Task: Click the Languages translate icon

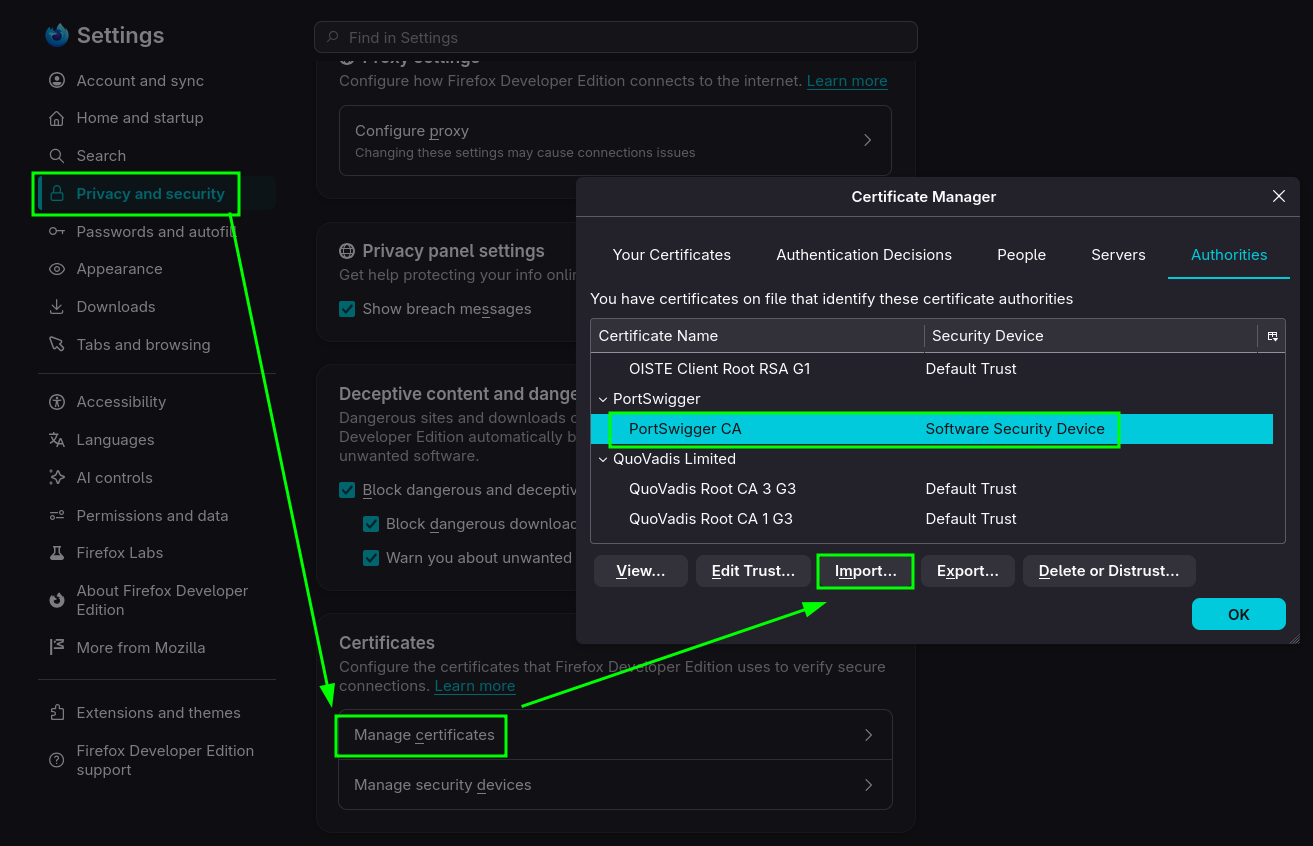Action: 57,440
